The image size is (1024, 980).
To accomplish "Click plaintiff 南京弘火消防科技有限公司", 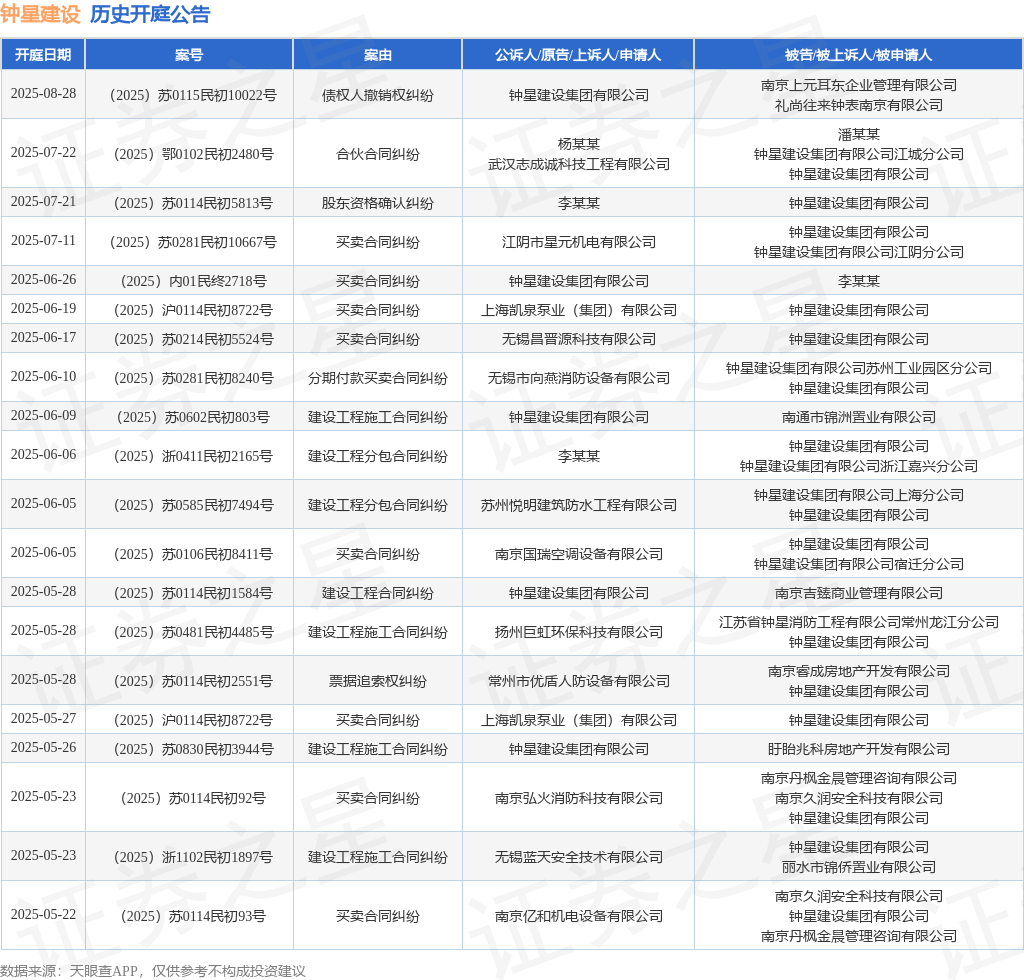I will tap(578, 798).
